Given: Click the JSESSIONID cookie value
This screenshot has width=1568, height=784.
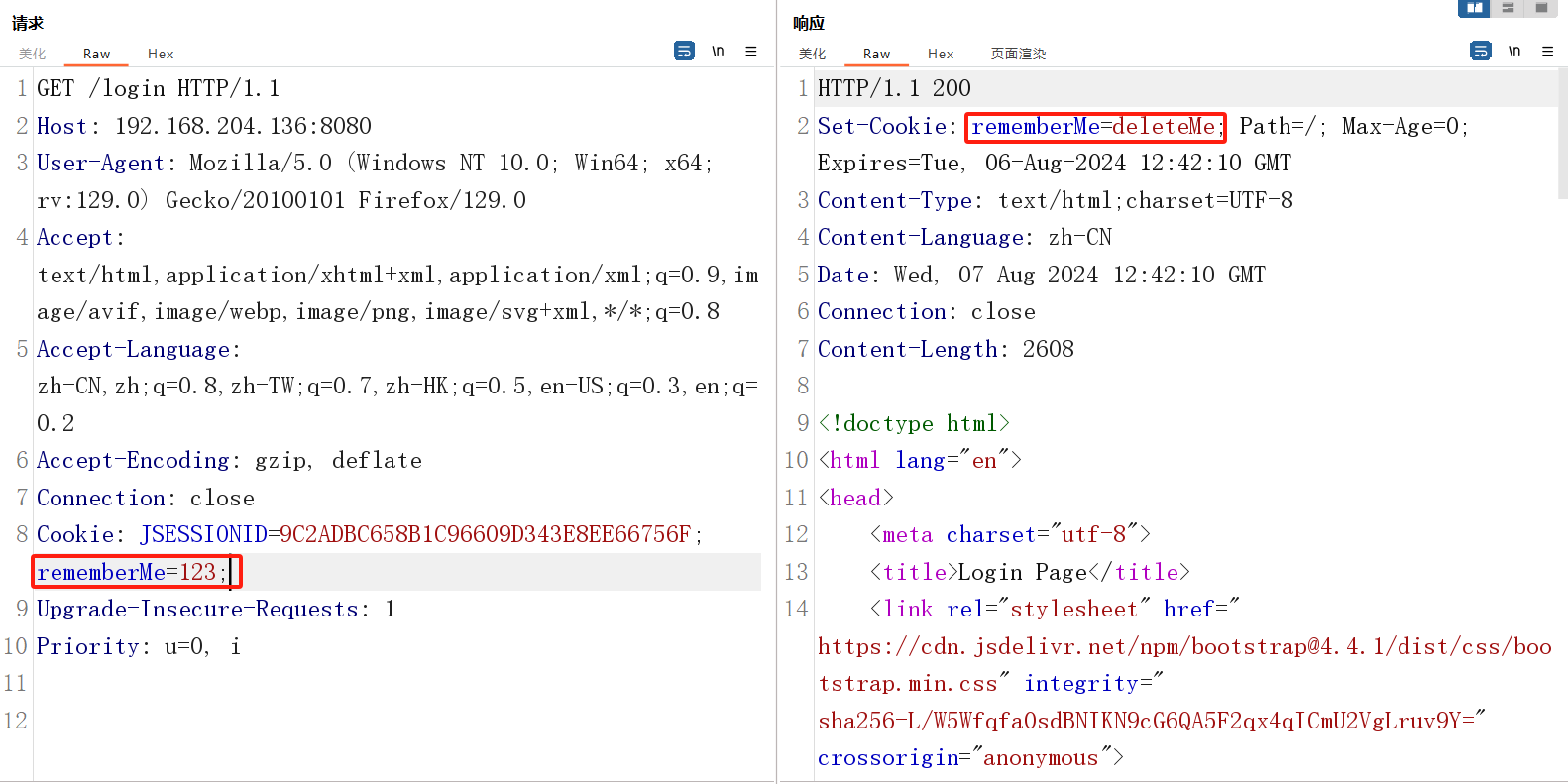Looking at the screenshot, I should (485, 534).
